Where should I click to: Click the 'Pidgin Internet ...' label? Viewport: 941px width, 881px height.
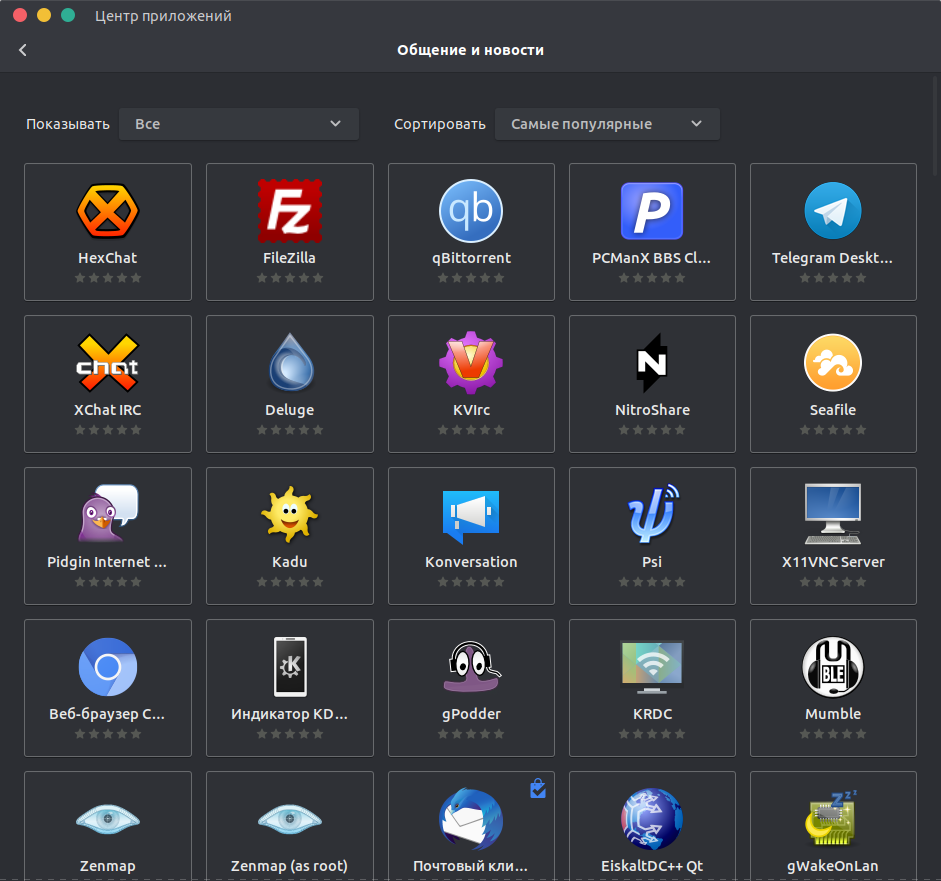[x=107, y=562]
